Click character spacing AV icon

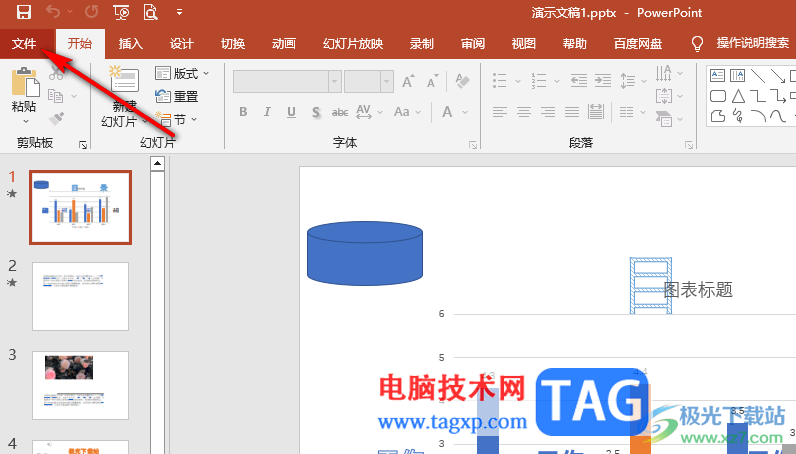pos(364,112)
